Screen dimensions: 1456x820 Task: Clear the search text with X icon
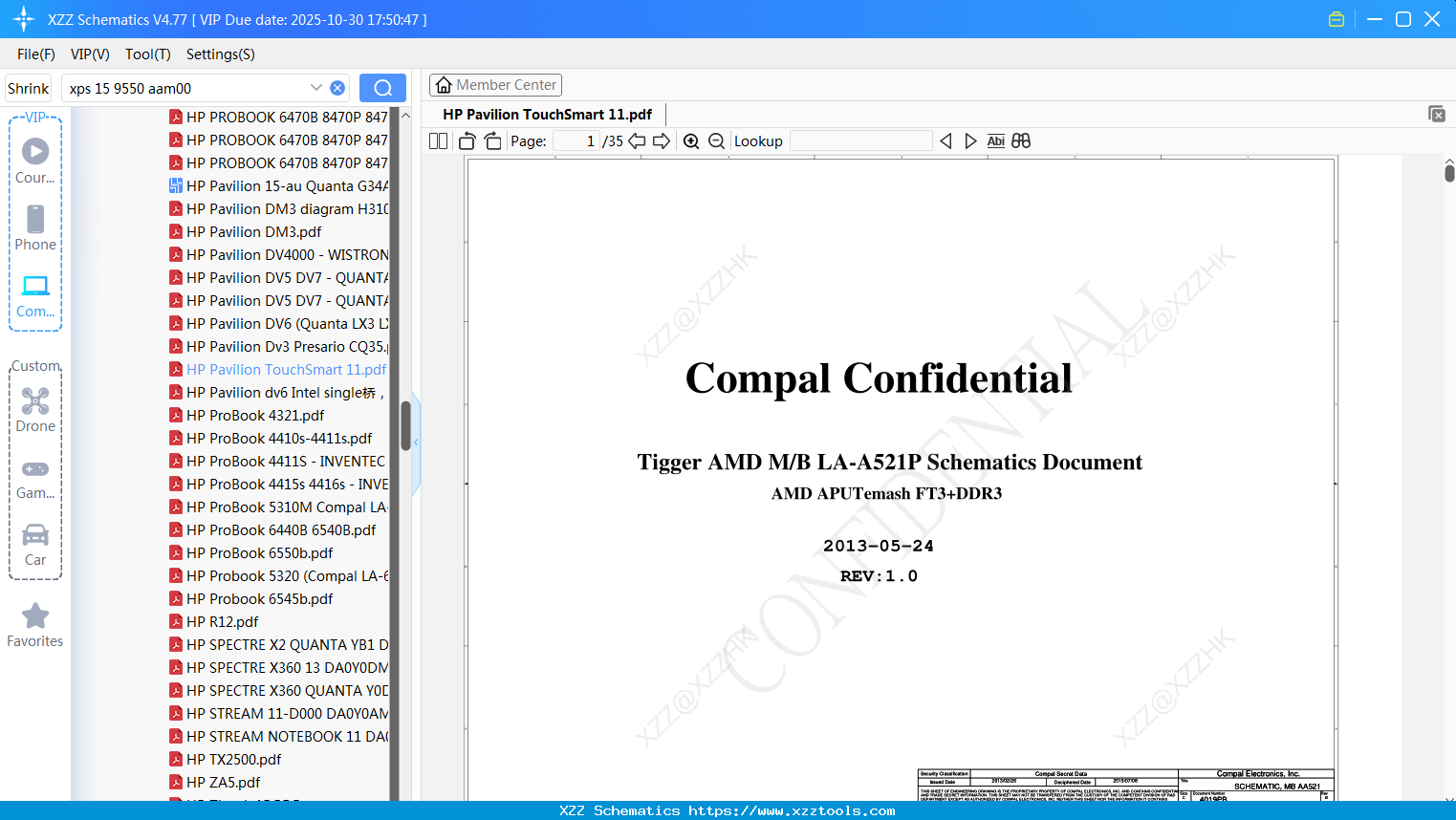(337, 88)
